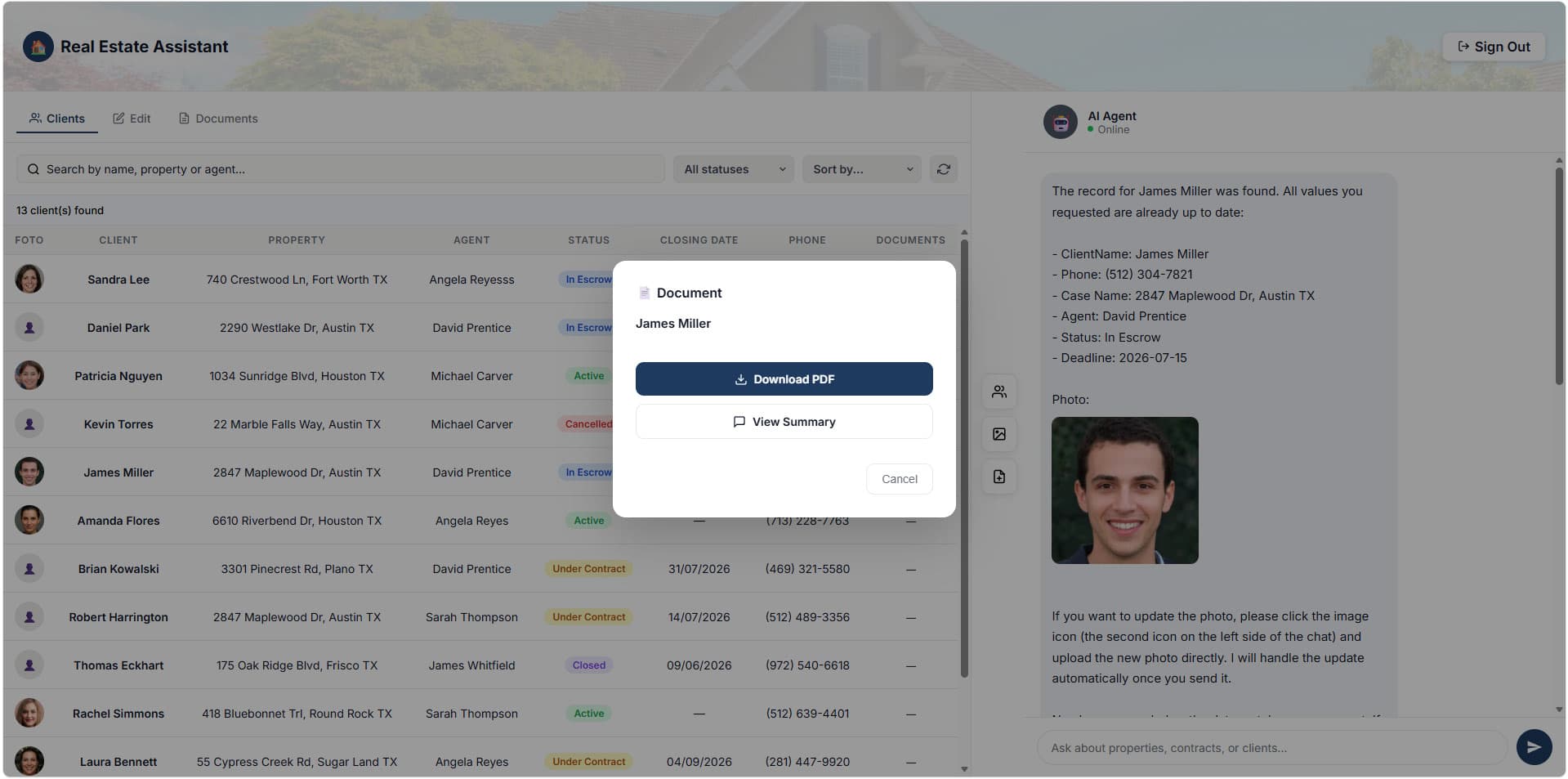Click the document upload icon beside chat

pos(998,477)
